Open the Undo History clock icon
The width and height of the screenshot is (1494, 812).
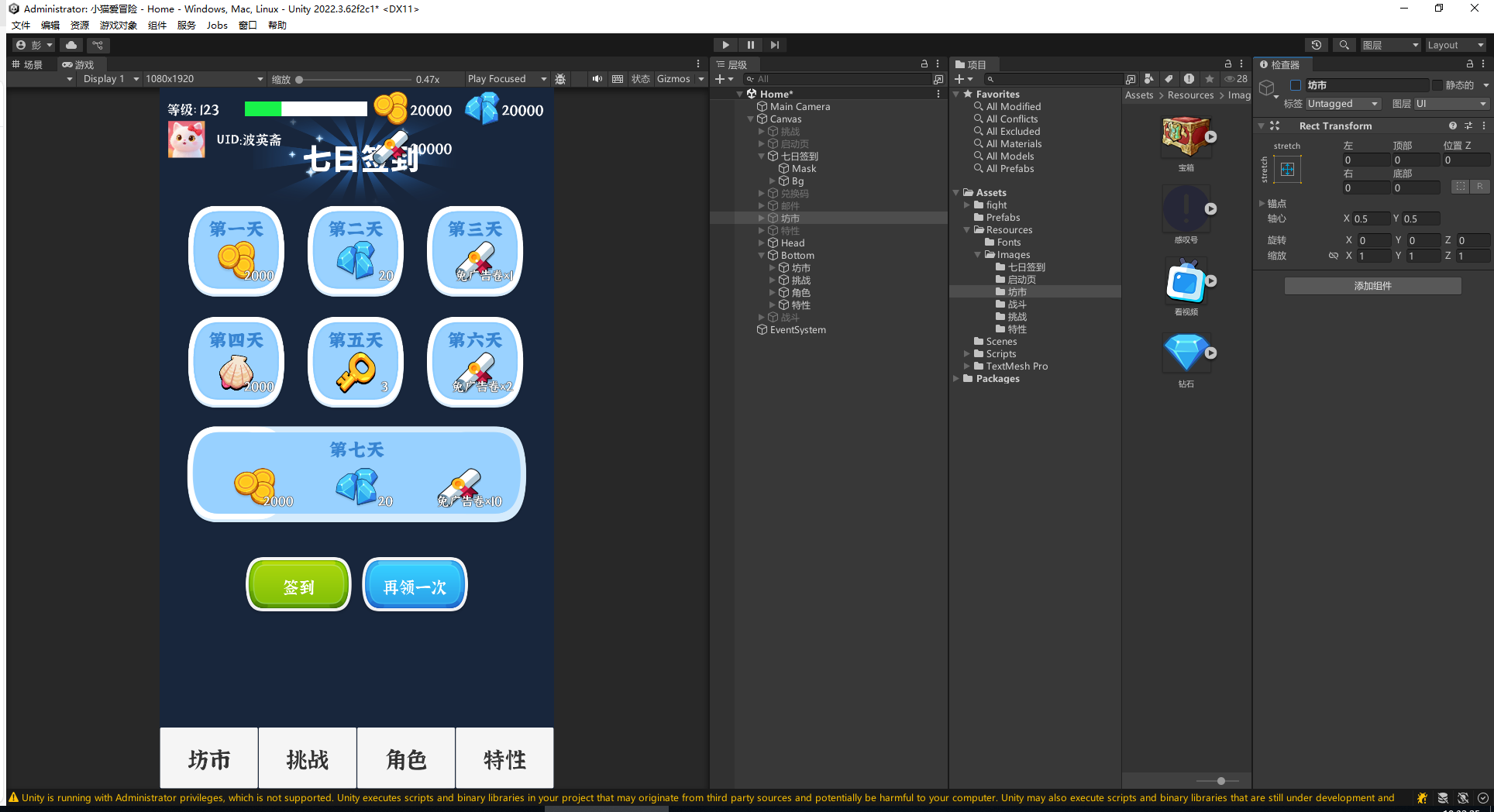click(x=1316, y=45)
